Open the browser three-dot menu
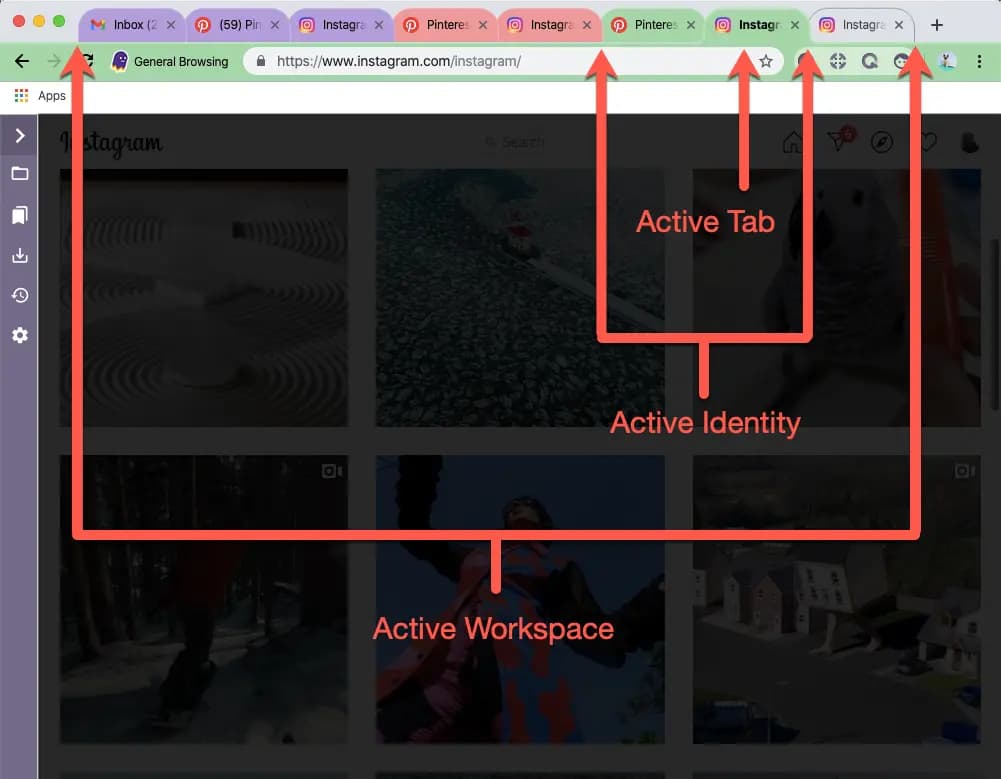 [x=979, y=61]
